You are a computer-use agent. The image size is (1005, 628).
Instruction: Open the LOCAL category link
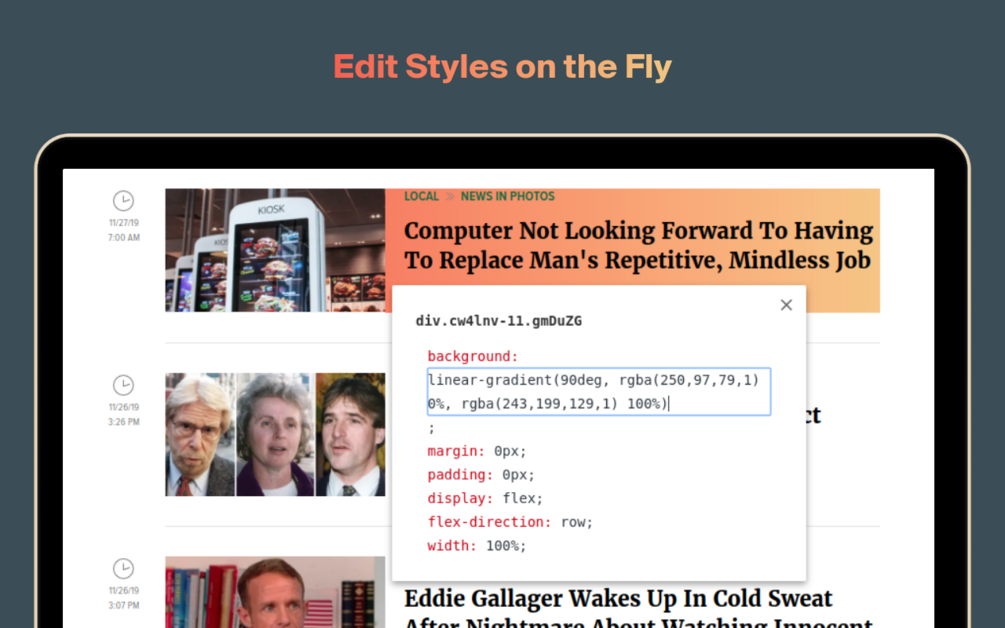(421, 196)
